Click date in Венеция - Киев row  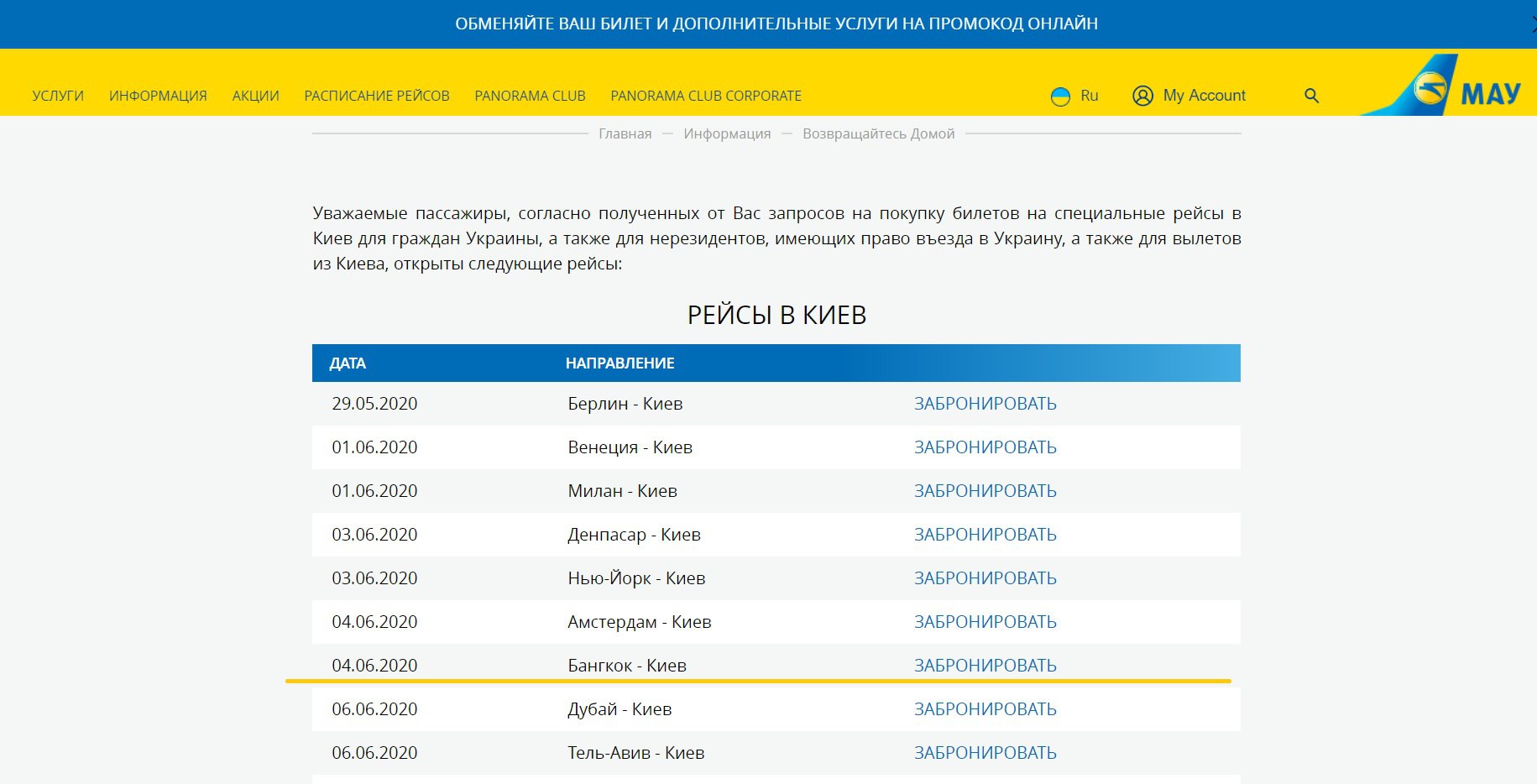click(x=374, y=447)
